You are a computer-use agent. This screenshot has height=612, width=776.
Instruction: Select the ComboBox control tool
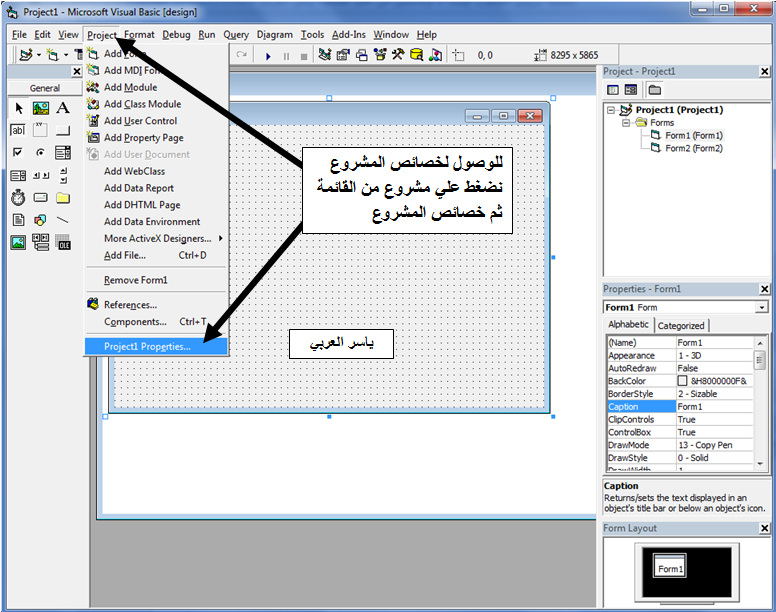pyautogui.click(x=63, y=152)
